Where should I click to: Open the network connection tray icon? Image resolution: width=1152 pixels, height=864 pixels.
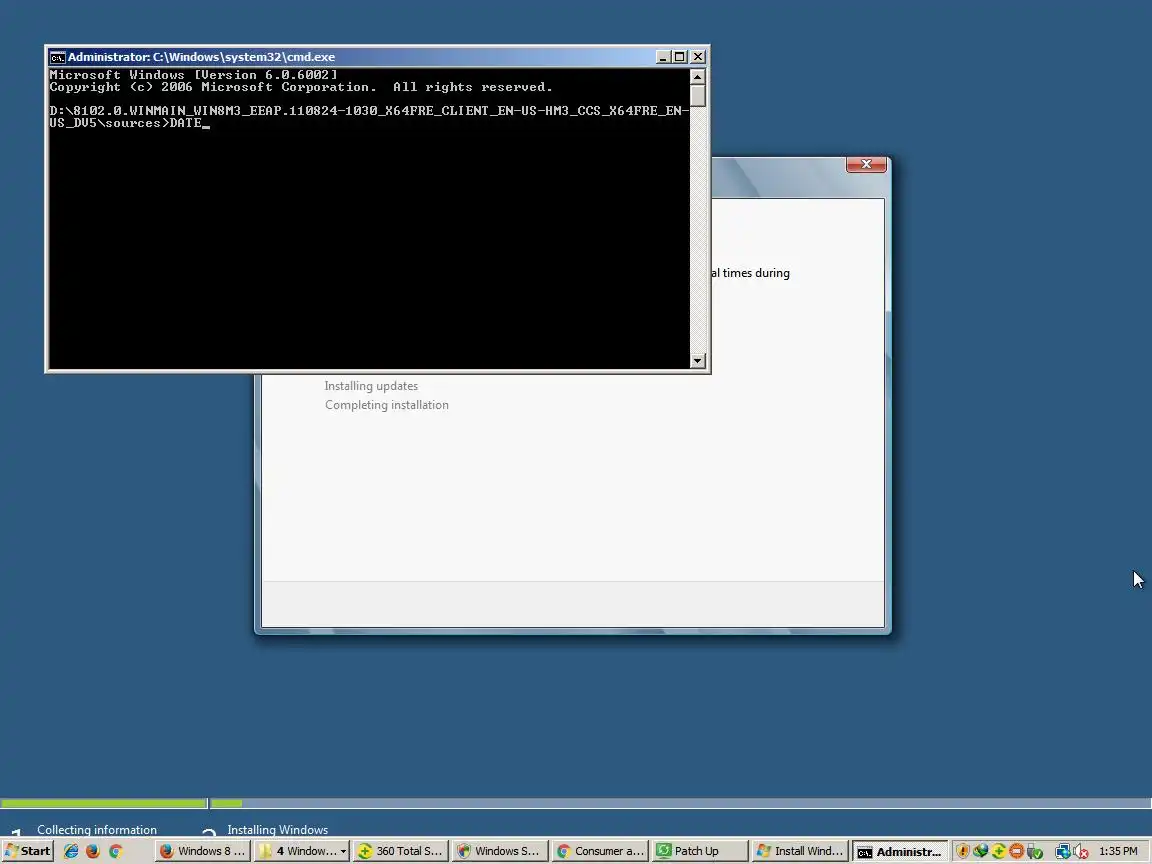[x=1062, y=852]
